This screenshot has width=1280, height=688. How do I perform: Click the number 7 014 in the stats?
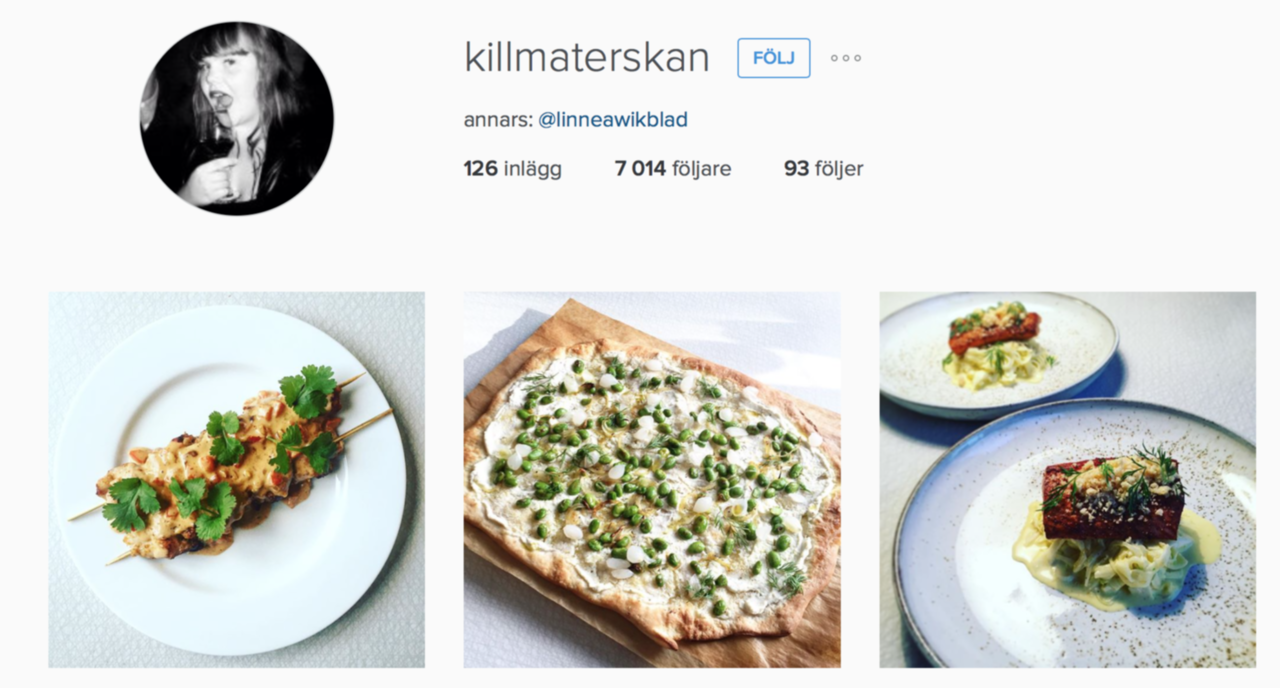(x=640, y=169)
